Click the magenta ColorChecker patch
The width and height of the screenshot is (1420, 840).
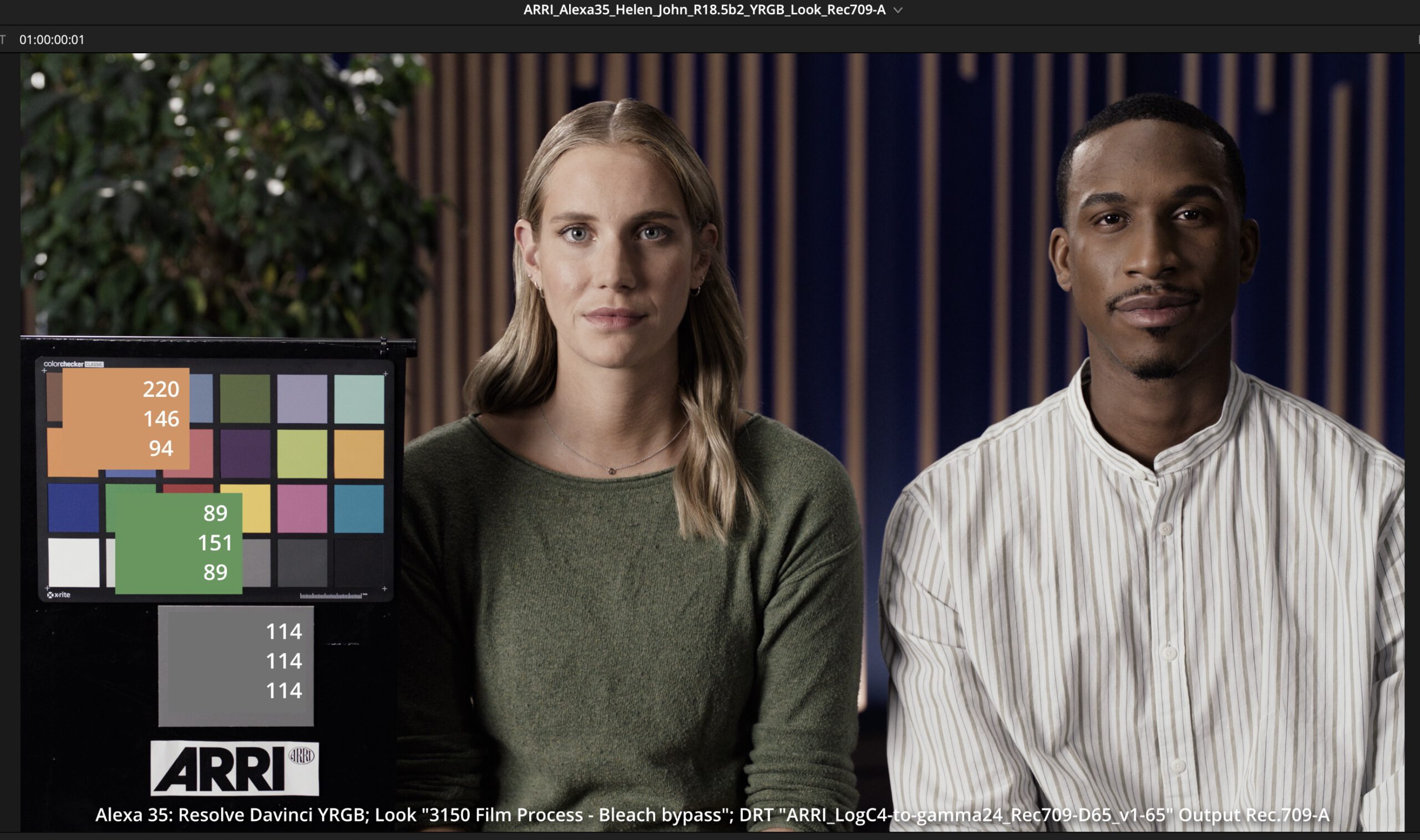302,508
